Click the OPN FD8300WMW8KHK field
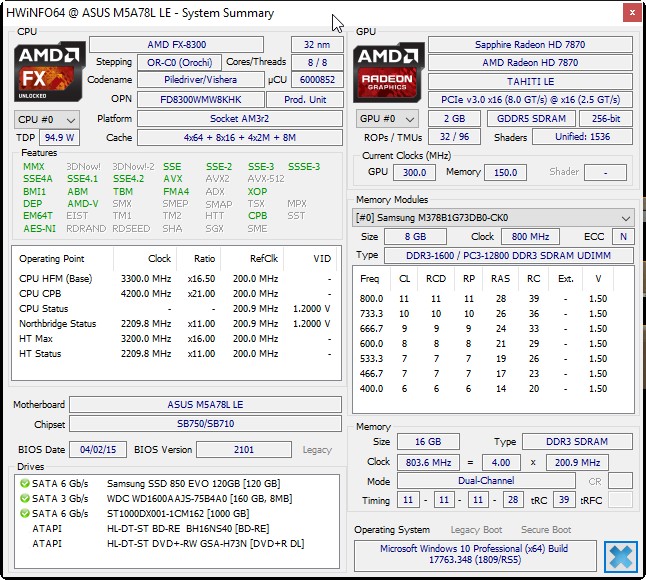The image size is (646, 580). [x=200, y=99]
